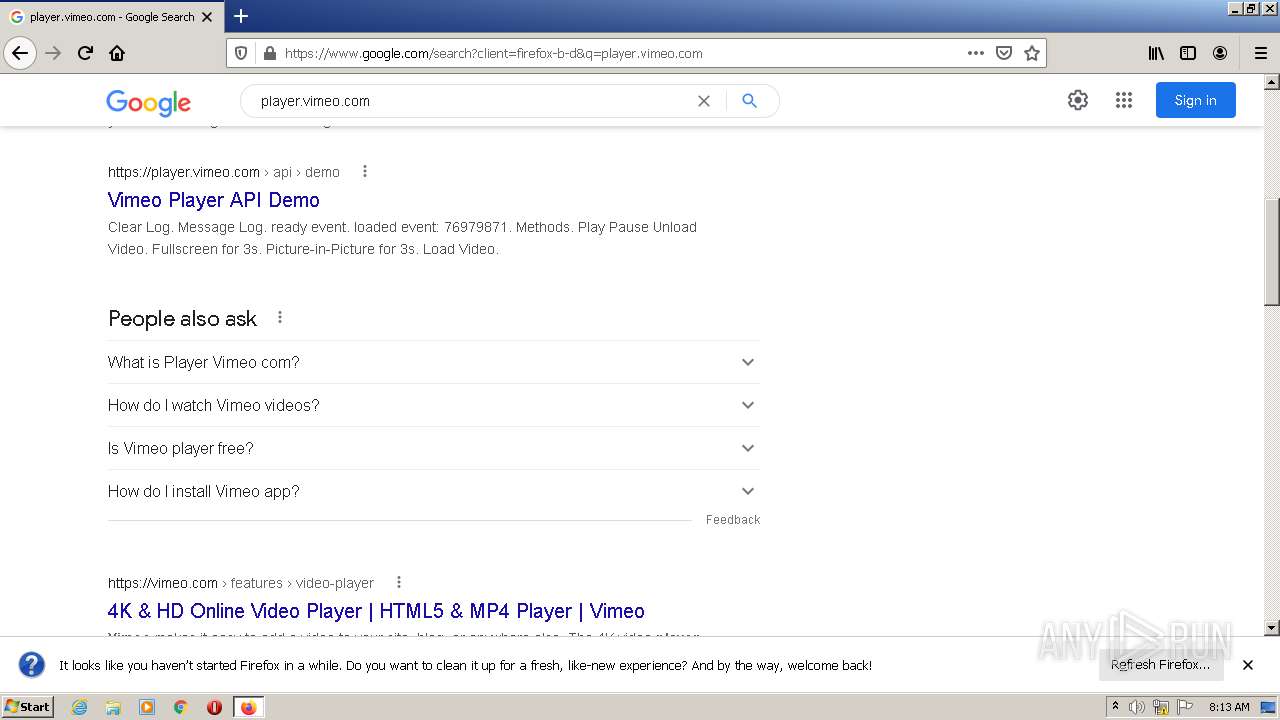Reload the current page
Screen dimensions: 1280x720
(85, 53)
